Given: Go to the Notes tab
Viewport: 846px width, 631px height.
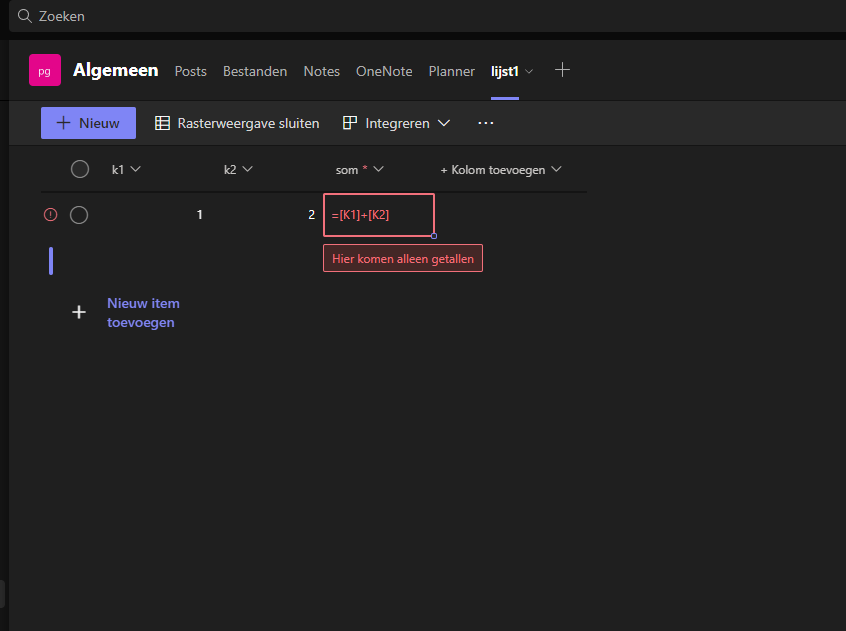Looking at the screenshot, I should pos(322,71).
